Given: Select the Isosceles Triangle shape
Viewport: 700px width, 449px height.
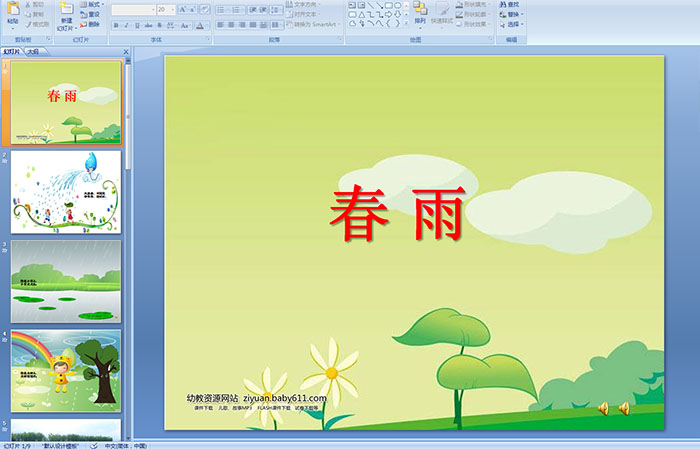Looking at the screenshot, I should tap(362, 15).
